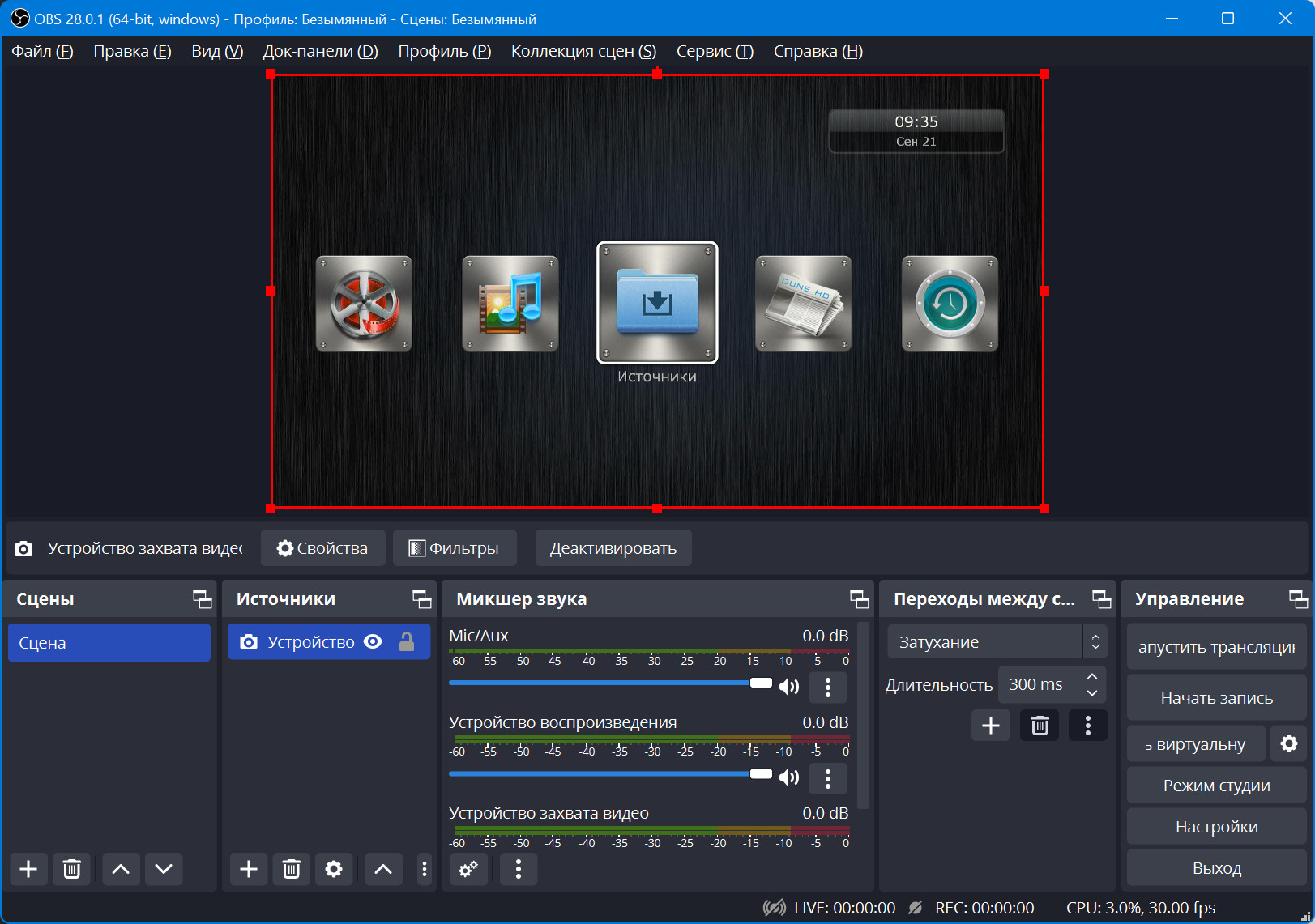Click the Начать запись button
The width and height of the screenshot is (1315, 924).
coord(1216,698)
